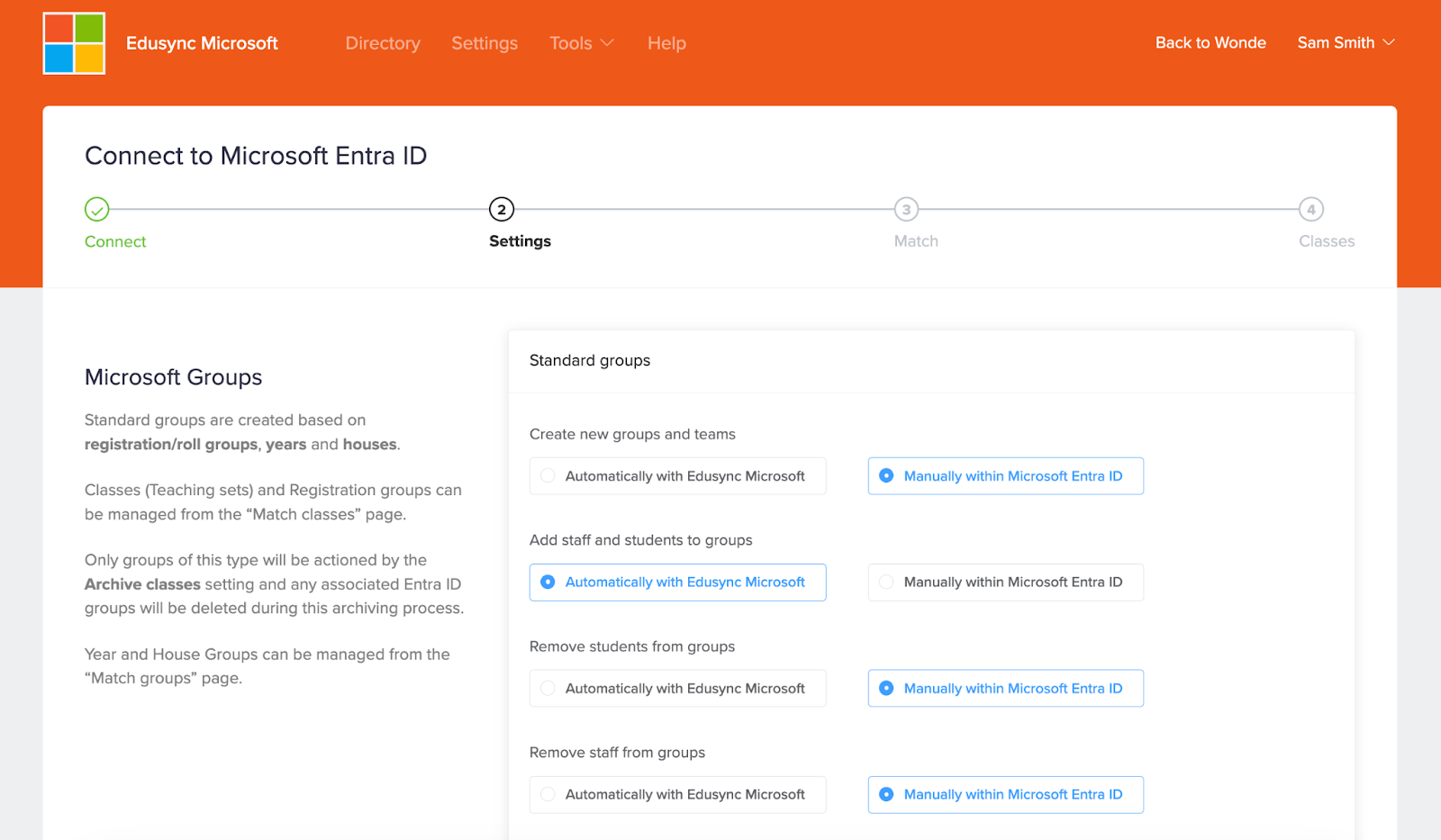Click the Standard groups card header
This screenshot has width=1441, height=840.
[931, 361]
